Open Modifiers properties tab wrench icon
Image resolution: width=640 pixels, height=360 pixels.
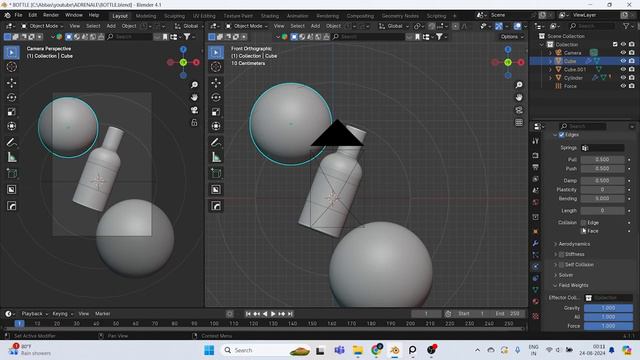pyautogui.click(x=536, y=243)
